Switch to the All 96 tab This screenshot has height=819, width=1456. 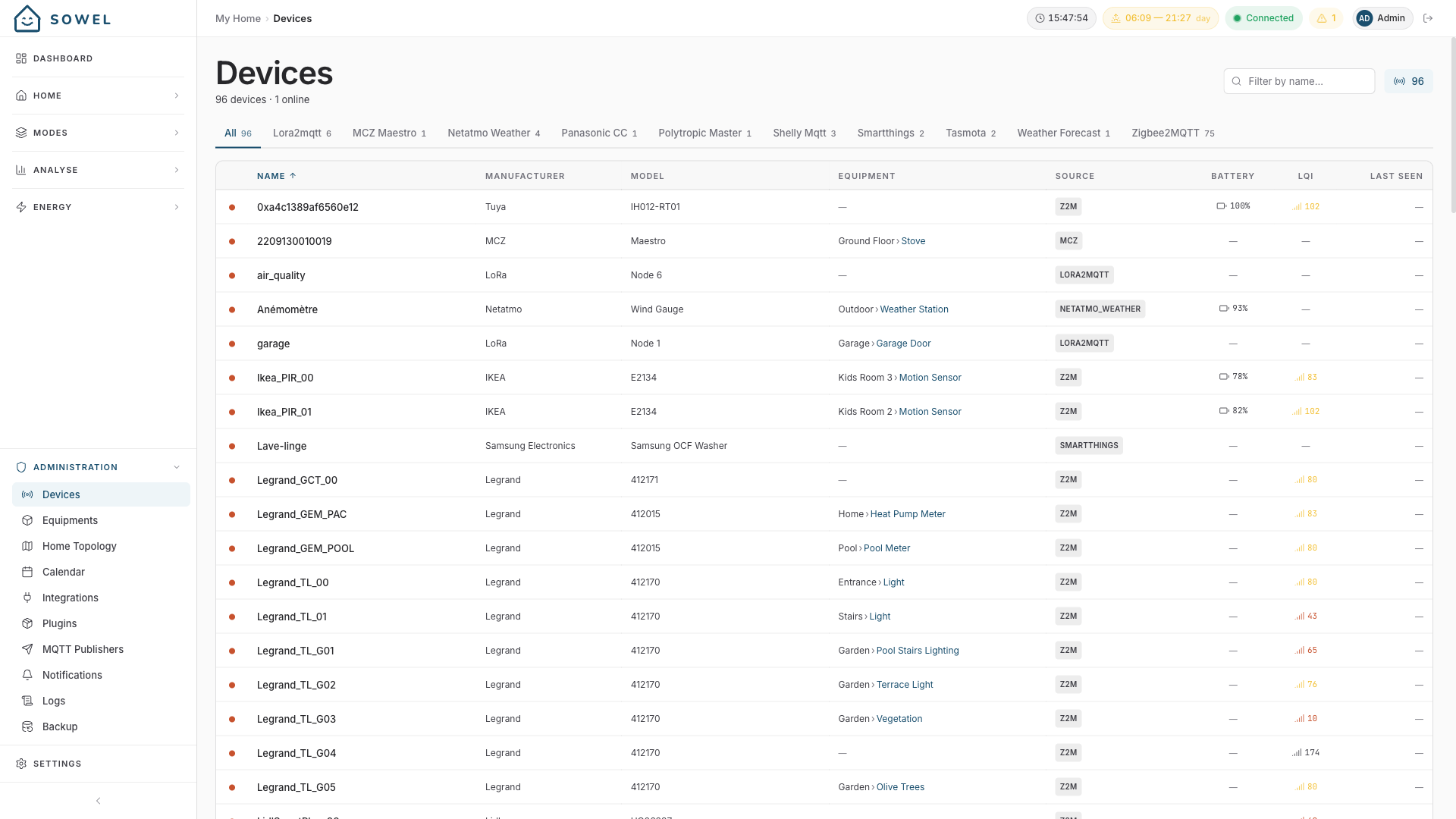point(238,133)
